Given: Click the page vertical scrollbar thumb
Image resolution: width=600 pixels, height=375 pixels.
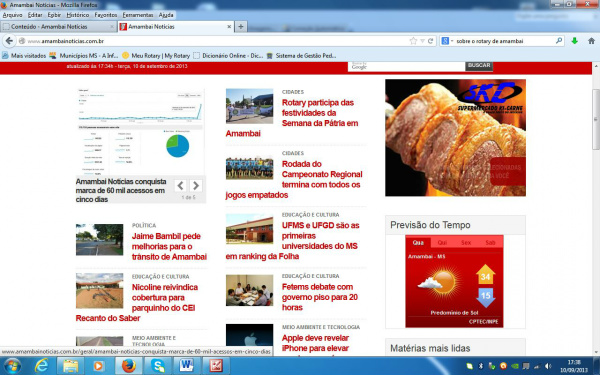Looking at the screenshot, I should pyautogui.click(x=596, y=119).
